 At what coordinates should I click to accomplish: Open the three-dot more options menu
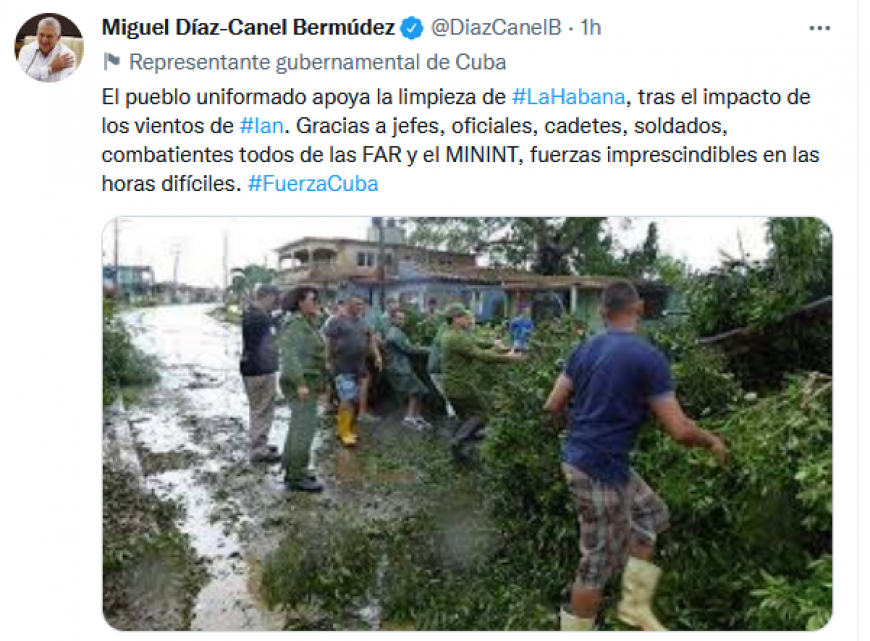point(819,28)
